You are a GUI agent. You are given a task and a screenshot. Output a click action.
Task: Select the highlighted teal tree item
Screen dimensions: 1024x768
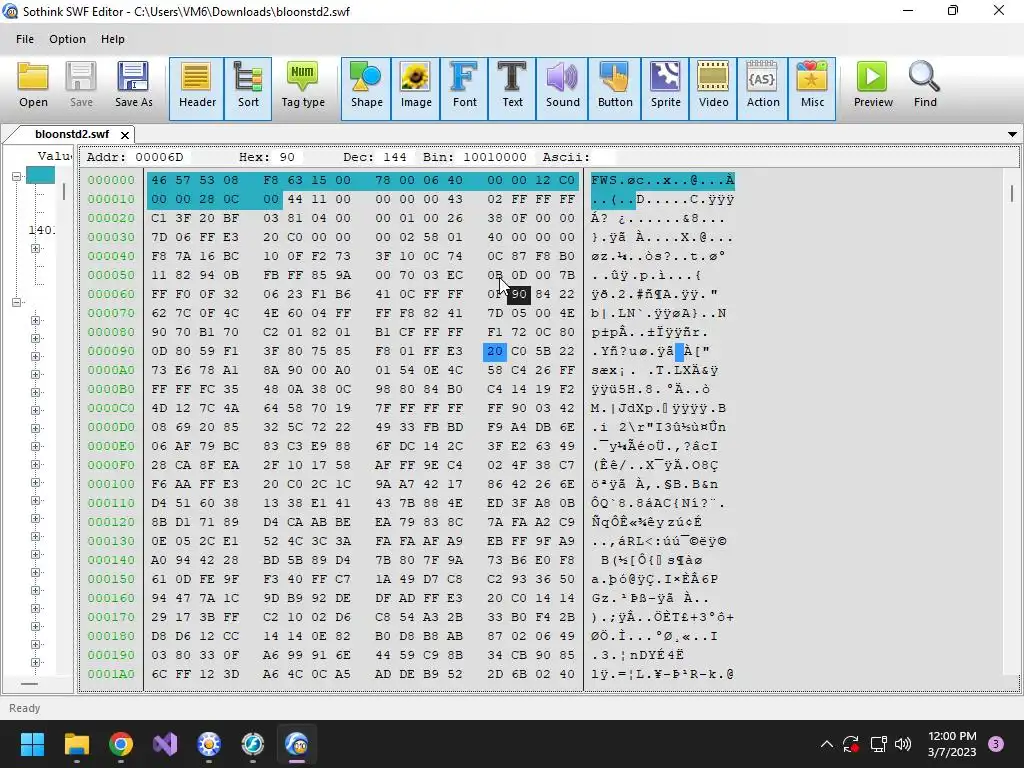[40, 175]
